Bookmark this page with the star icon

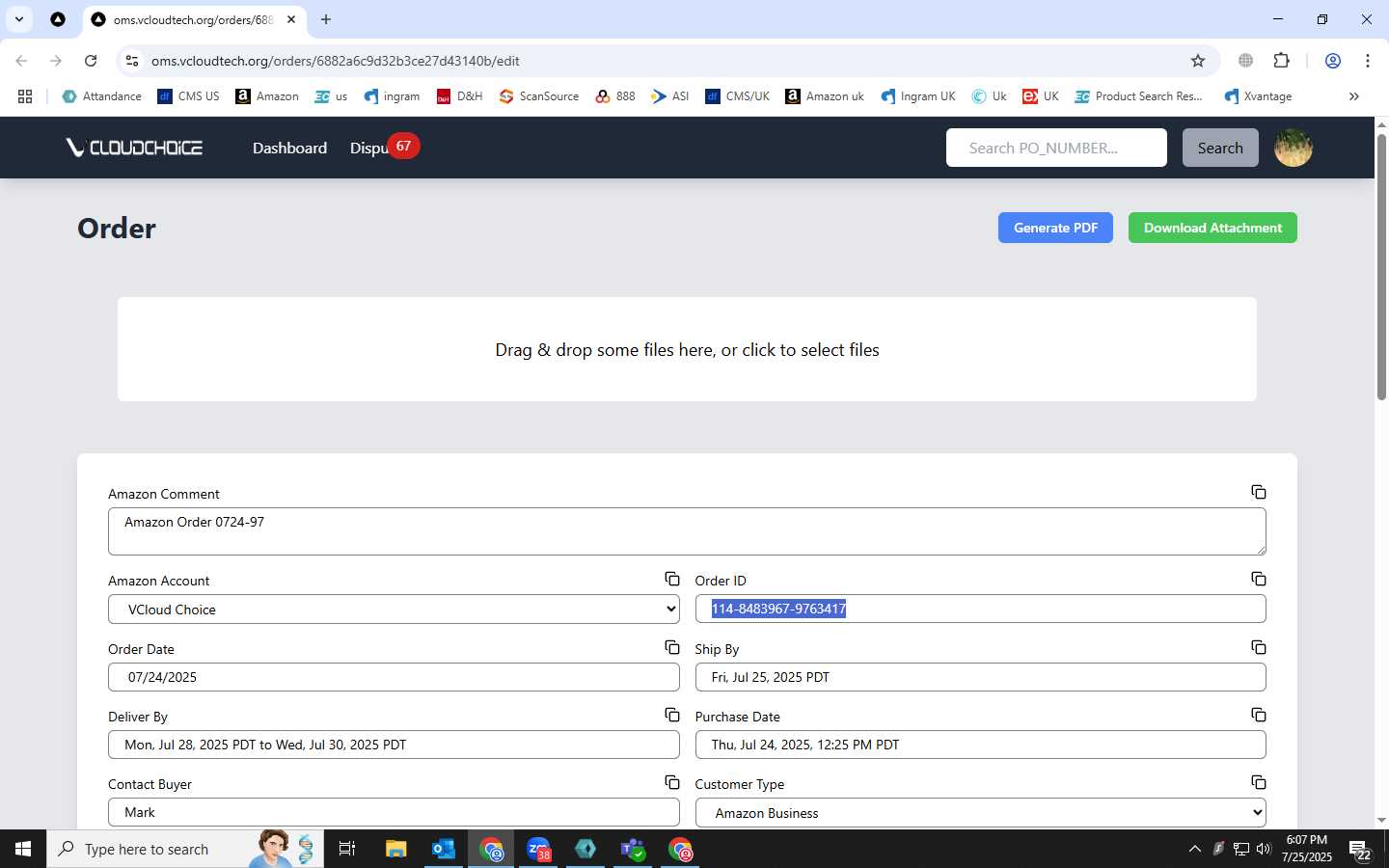1198,61
